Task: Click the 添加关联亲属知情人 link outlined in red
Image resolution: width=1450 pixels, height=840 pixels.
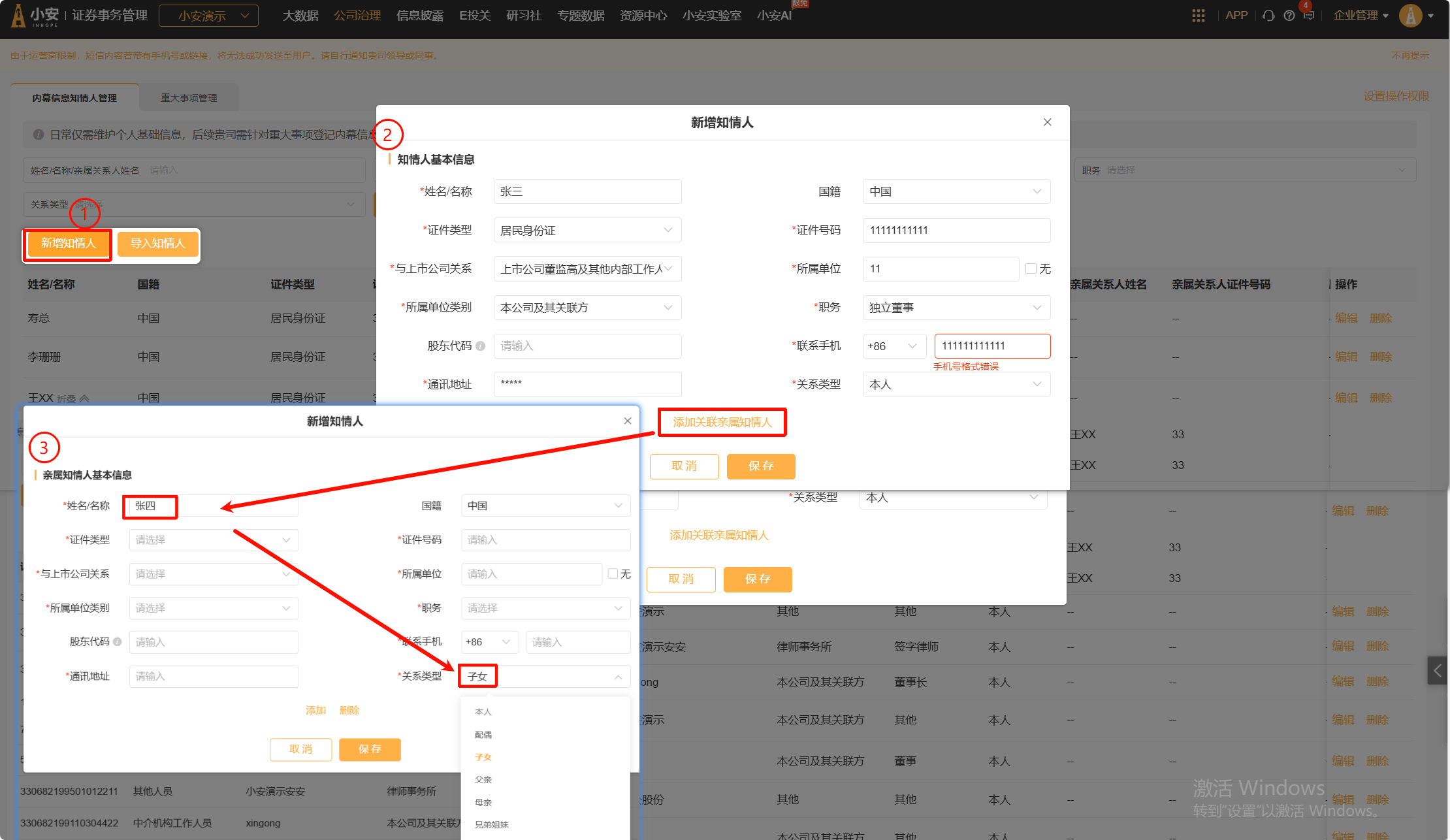Action: [x=722, y=423]
